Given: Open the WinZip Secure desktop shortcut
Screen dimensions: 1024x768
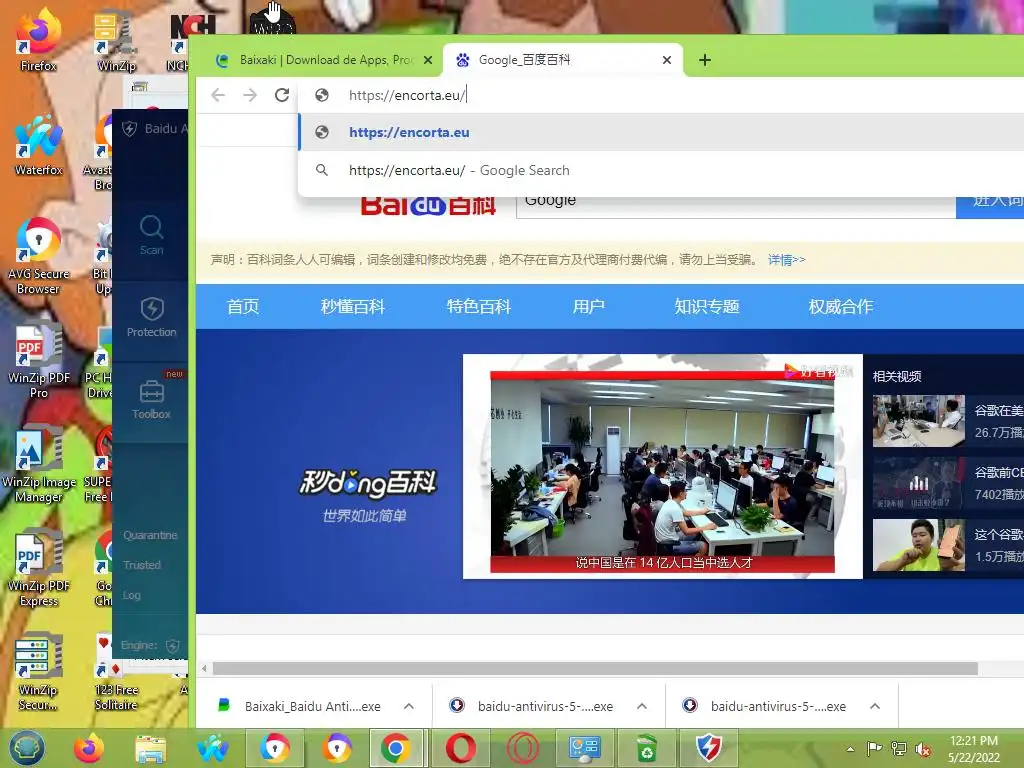Looking at the screenshot, I should (38, 673).
